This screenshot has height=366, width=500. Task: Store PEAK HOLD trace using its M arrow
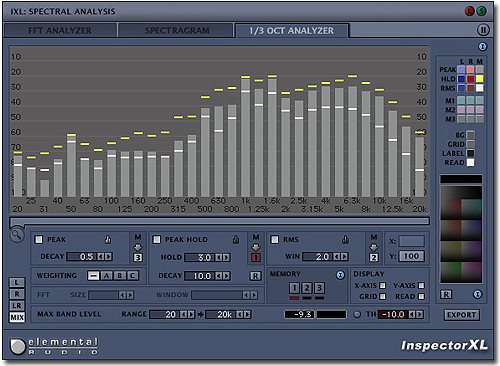[256, 248]
